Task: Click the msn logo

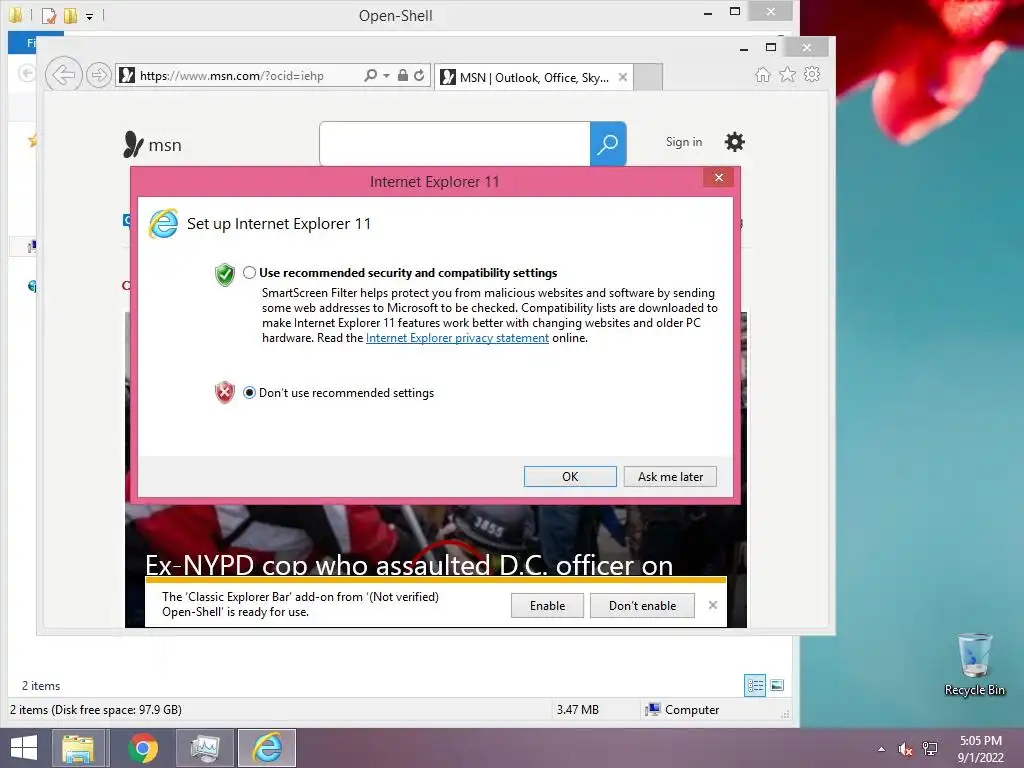Action: [152, 145]
